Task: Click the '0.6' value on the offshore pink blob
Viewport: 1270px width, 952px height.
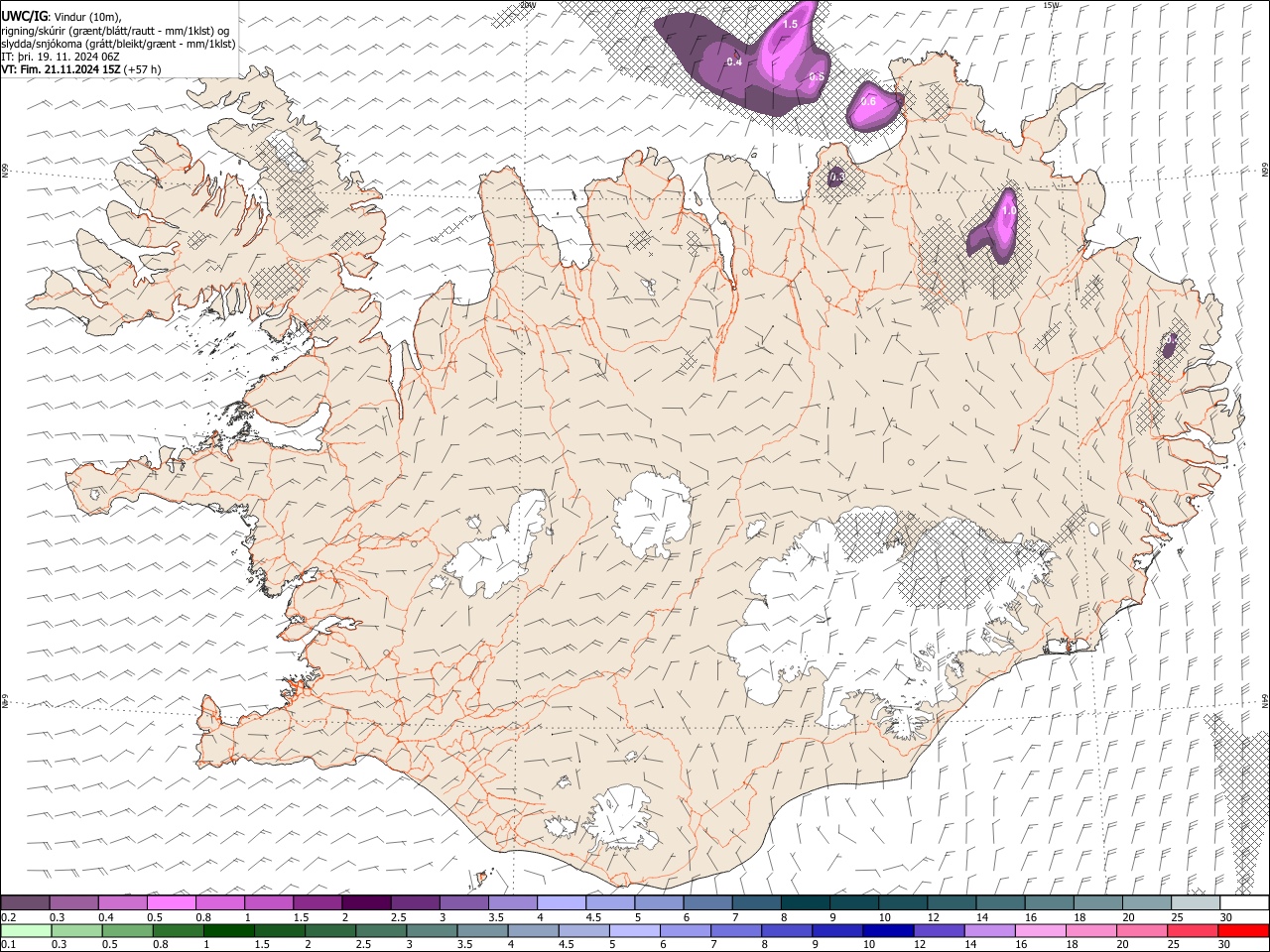Action: click(x=868, y=101)
